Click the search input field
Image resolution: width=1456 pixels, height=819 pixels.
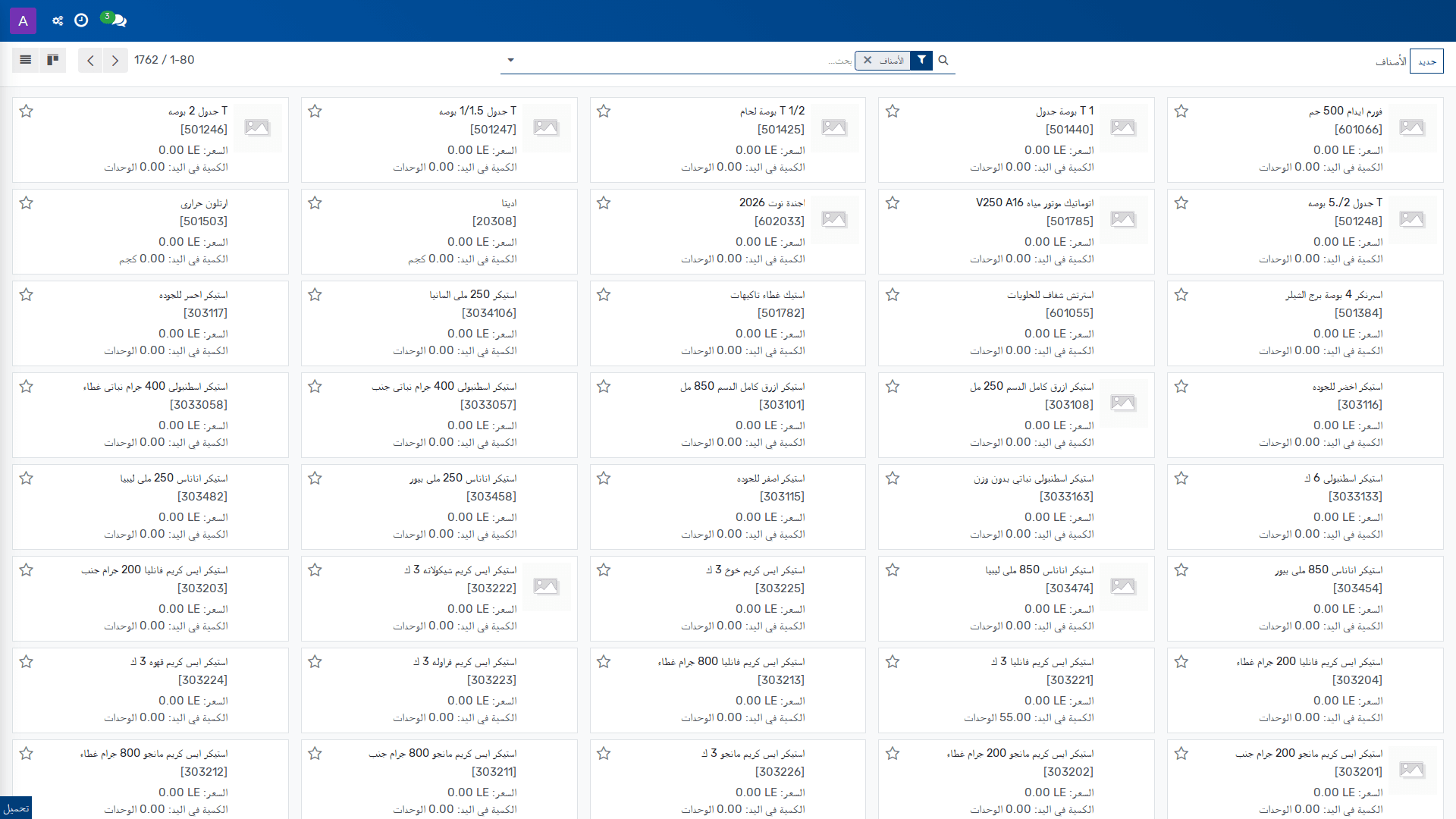686,60
